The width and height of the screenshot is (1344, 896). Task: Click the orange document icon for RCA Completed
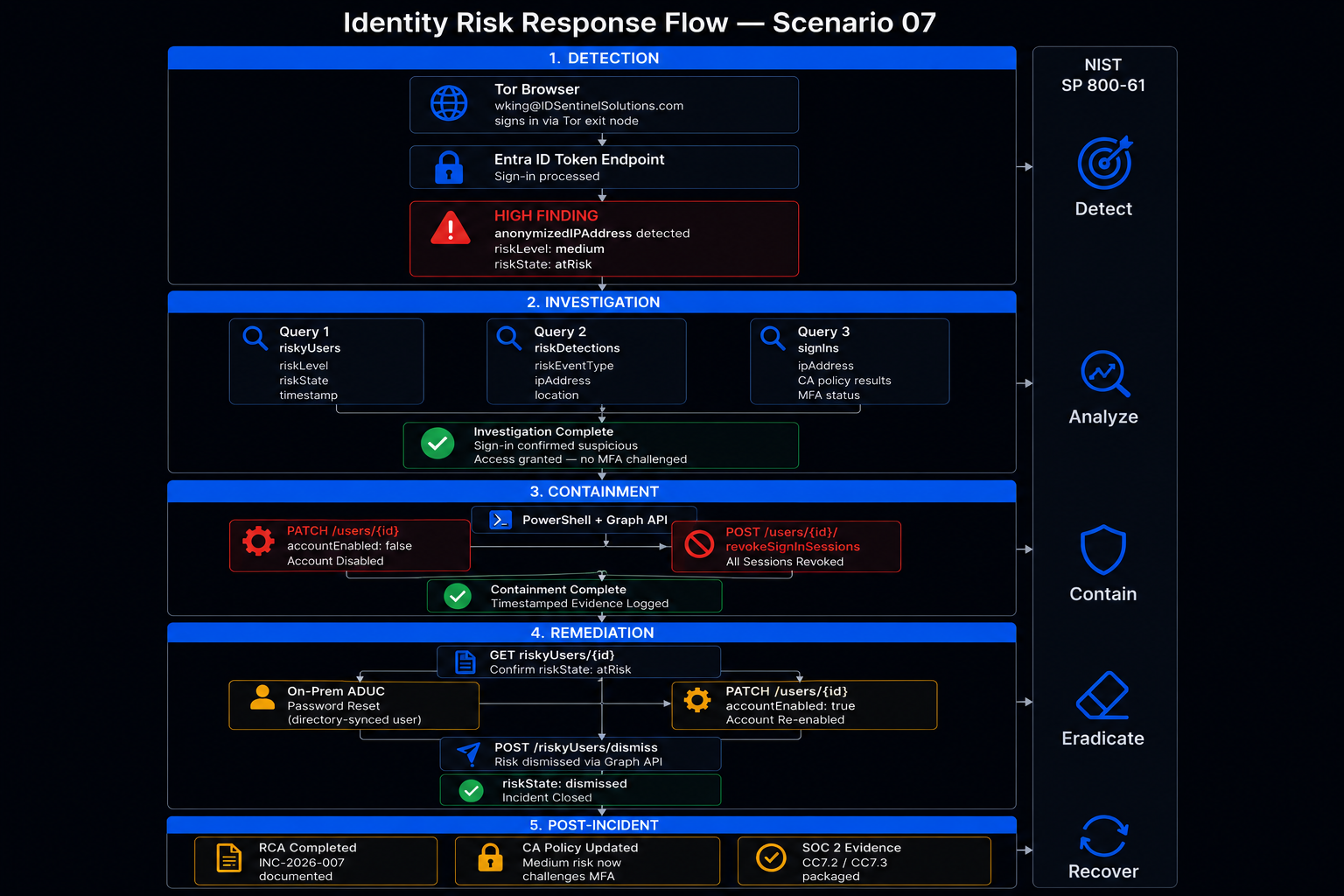229,859
